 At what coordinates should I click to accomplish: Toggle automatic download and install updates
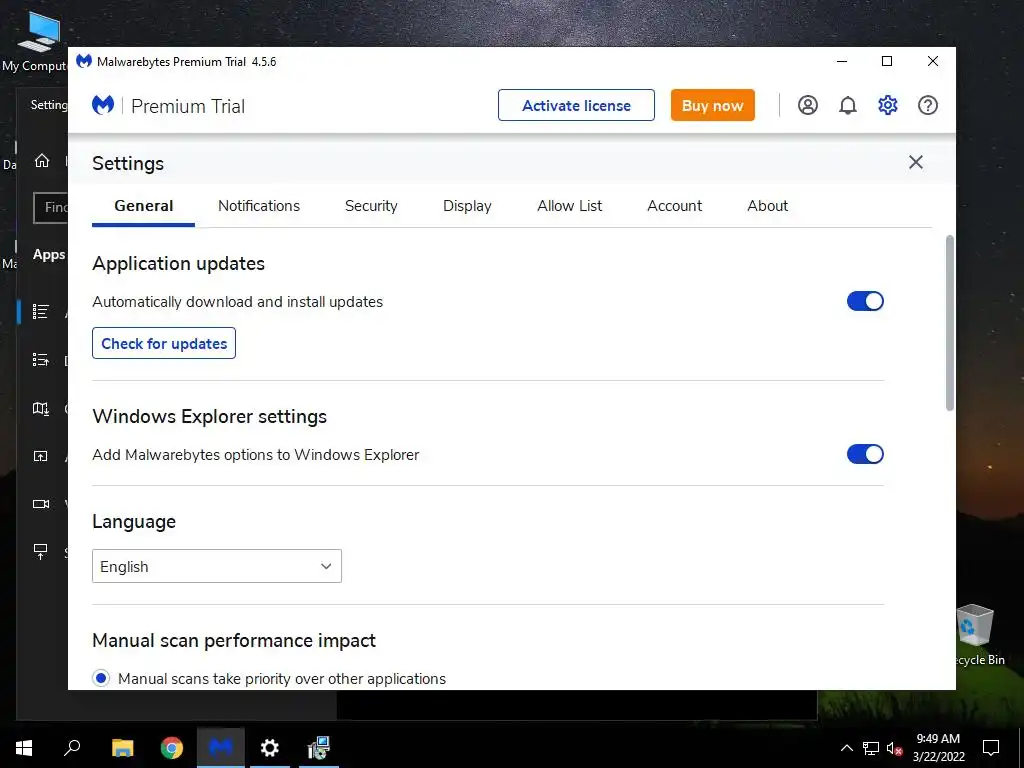pos(865,301)
